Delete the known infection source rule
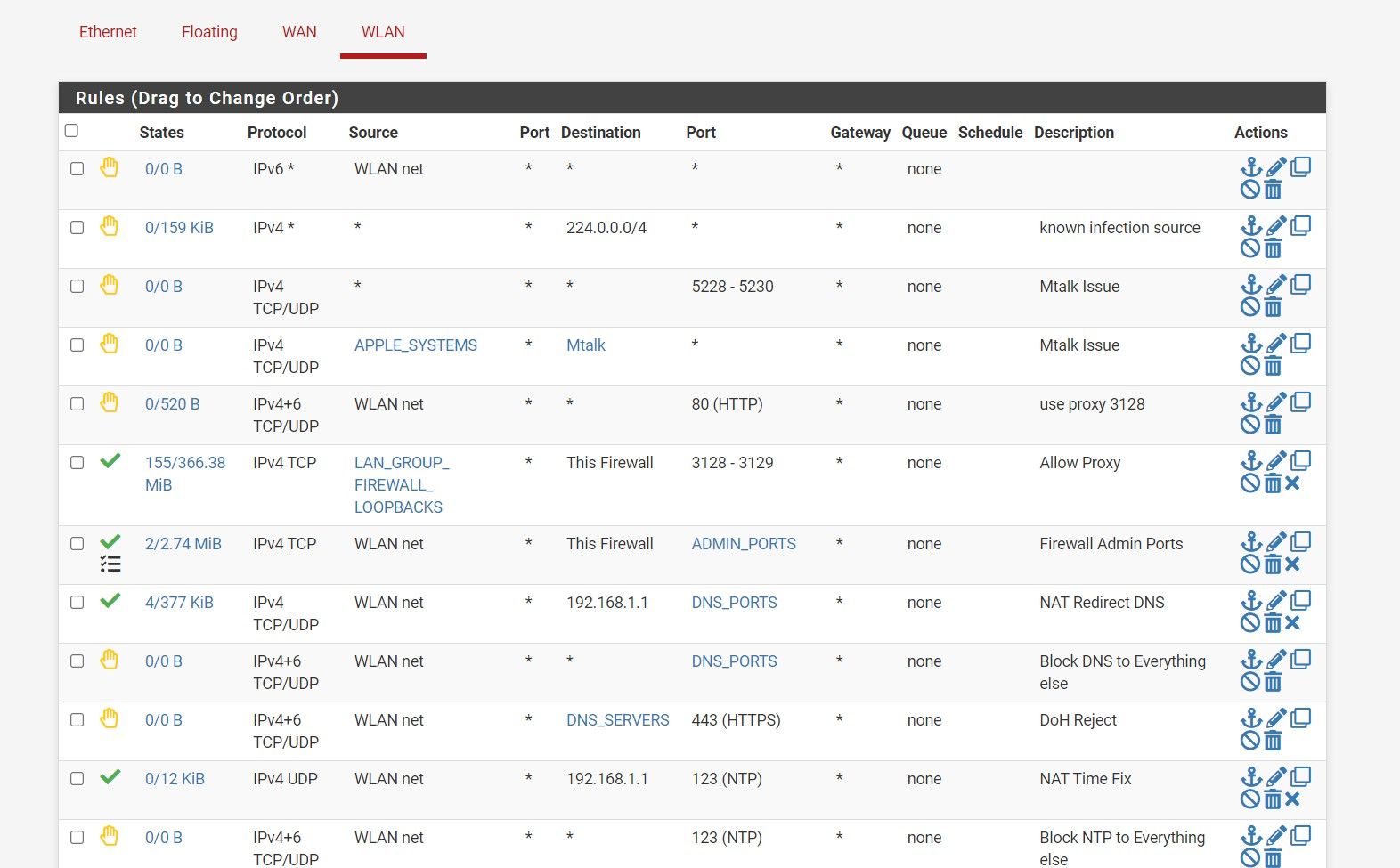Screen dimensions: 1400x868 pyautogui.click(x=1273, y=248)
